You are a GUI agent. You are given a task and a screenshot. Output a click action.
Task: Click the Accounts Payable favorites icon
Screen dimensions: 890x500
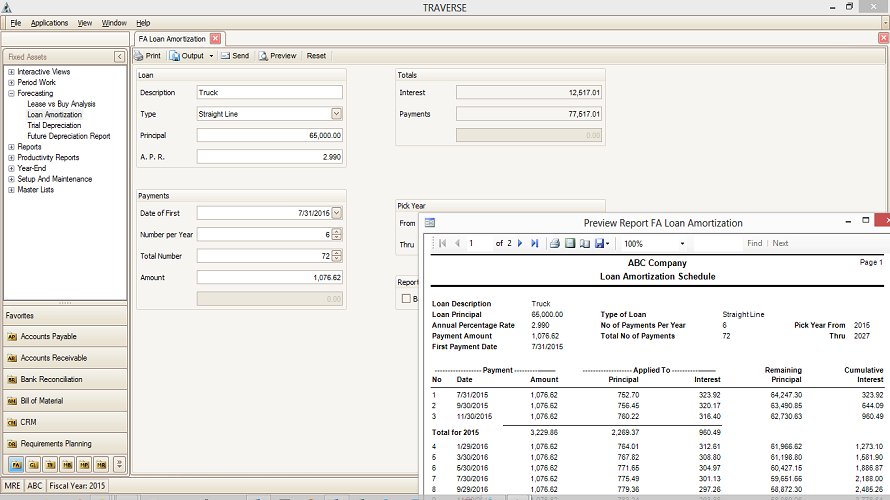13,337
